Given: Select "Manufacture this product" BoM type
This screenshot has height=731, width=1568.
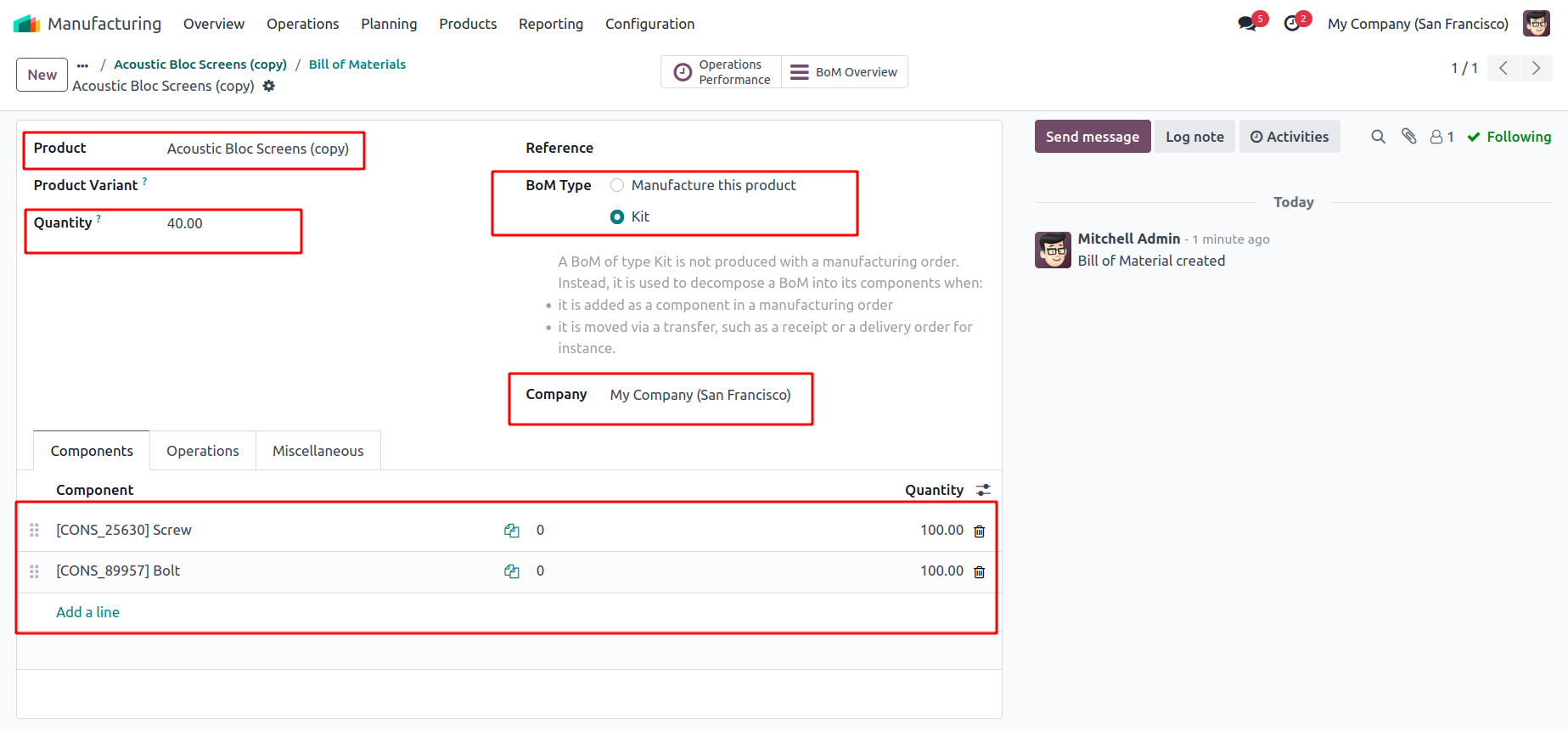Looking at the screenshot, I should (x=617, y=185).
